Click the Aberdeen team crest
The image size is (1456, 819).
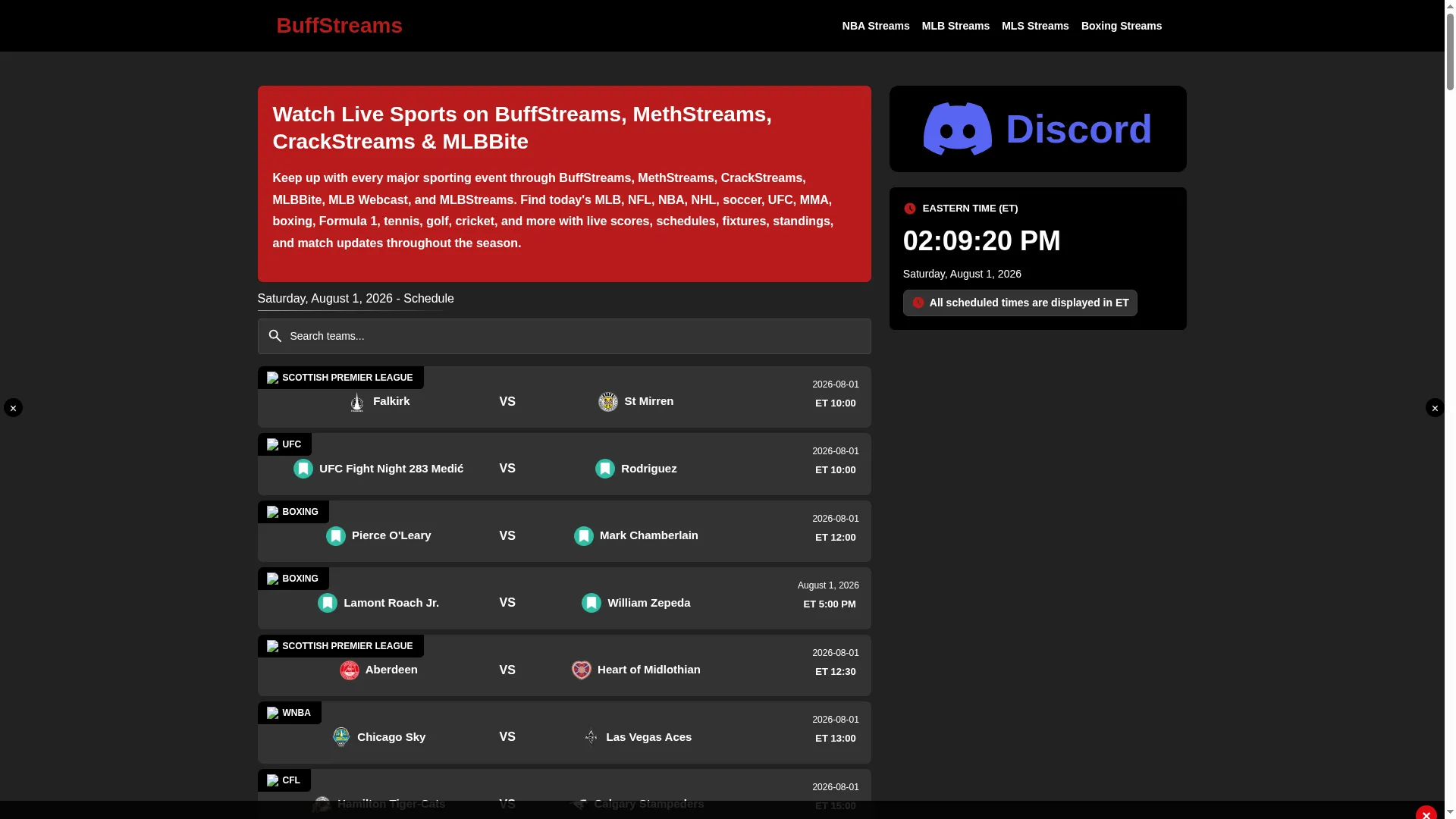pos(350,670)
